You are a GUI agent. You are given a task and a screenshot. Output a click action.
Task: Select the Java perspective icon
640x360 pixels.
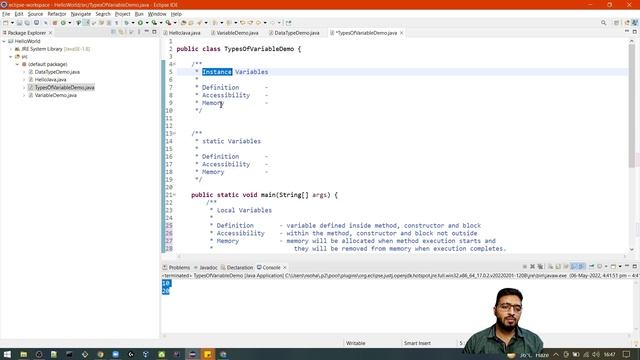(x=635, y=23)
